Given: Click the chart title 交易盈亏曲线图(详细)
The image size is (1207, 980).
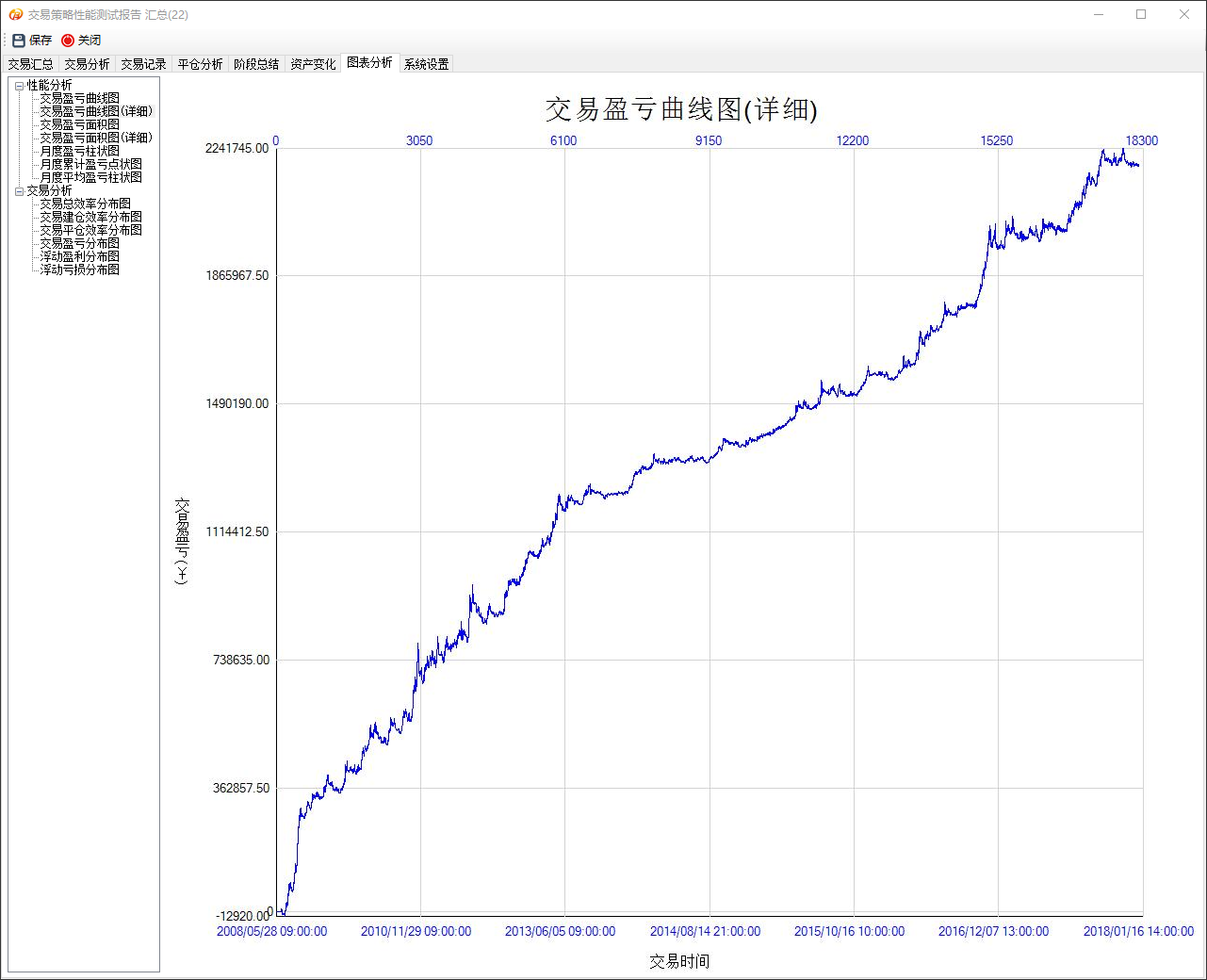Looking at the screenshot, I should 680,109.
